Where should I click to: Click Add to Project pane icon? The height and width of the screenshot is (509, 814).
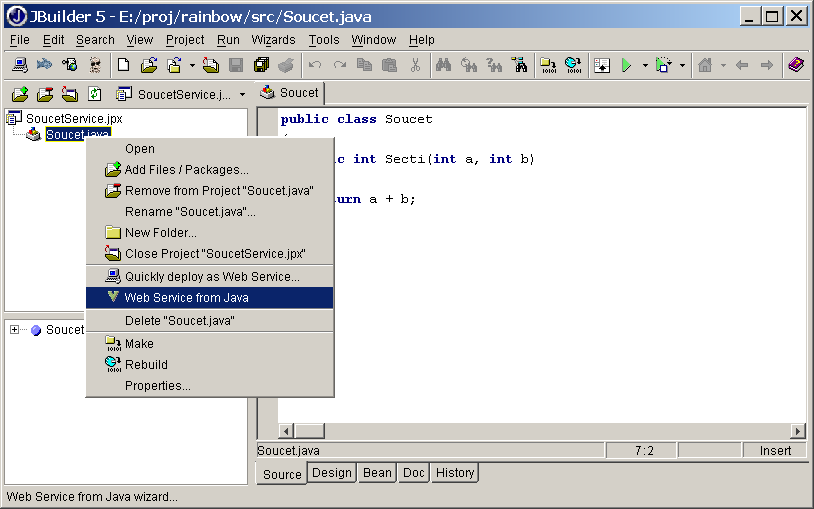(x=20, y=94)
